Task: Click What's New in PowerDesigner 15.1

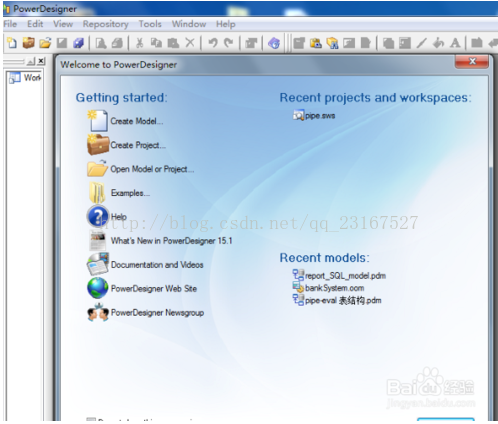Action: [172, 241]
